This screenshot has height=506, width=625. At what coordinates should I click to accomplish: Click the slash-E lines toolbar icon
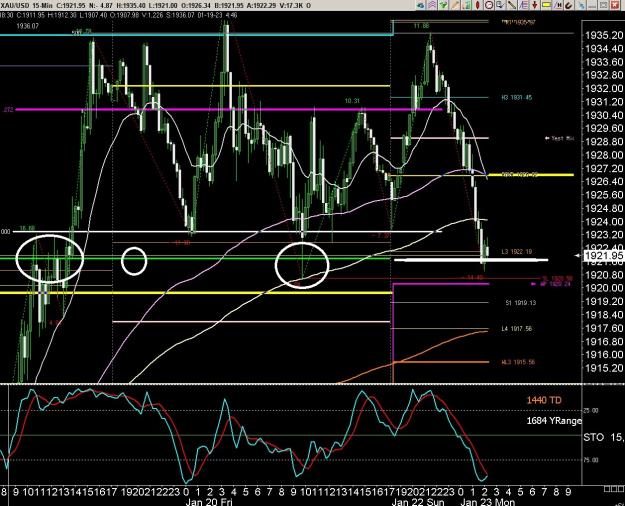(523, 5)
